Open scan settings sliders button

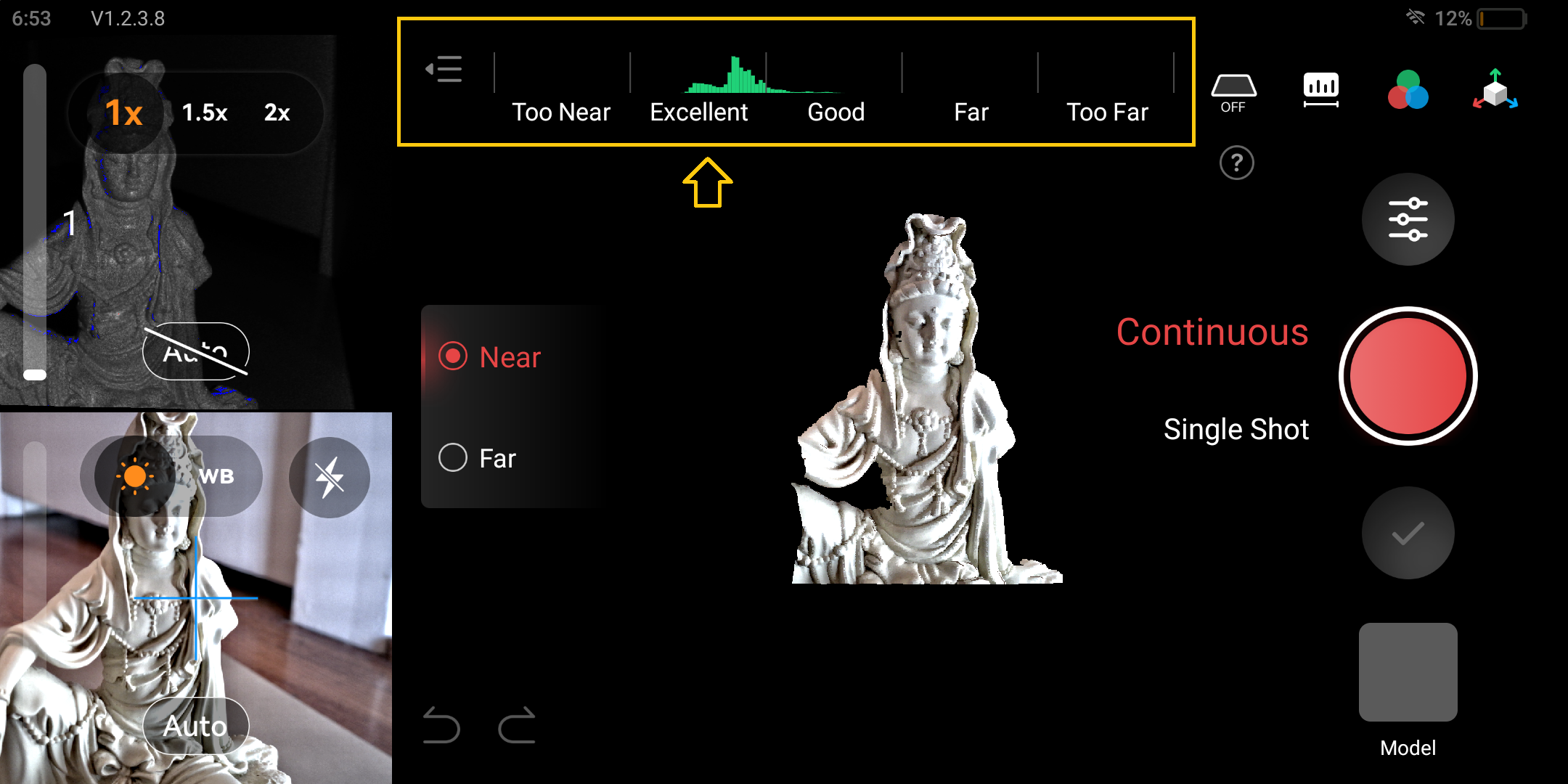click(x=1408, y=219)
